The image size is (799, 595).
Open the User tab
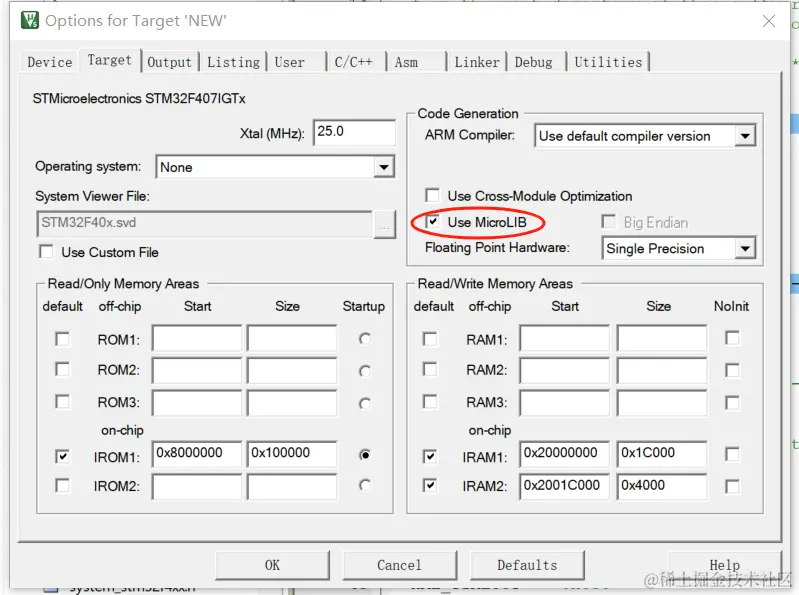[x=297, y=62]
